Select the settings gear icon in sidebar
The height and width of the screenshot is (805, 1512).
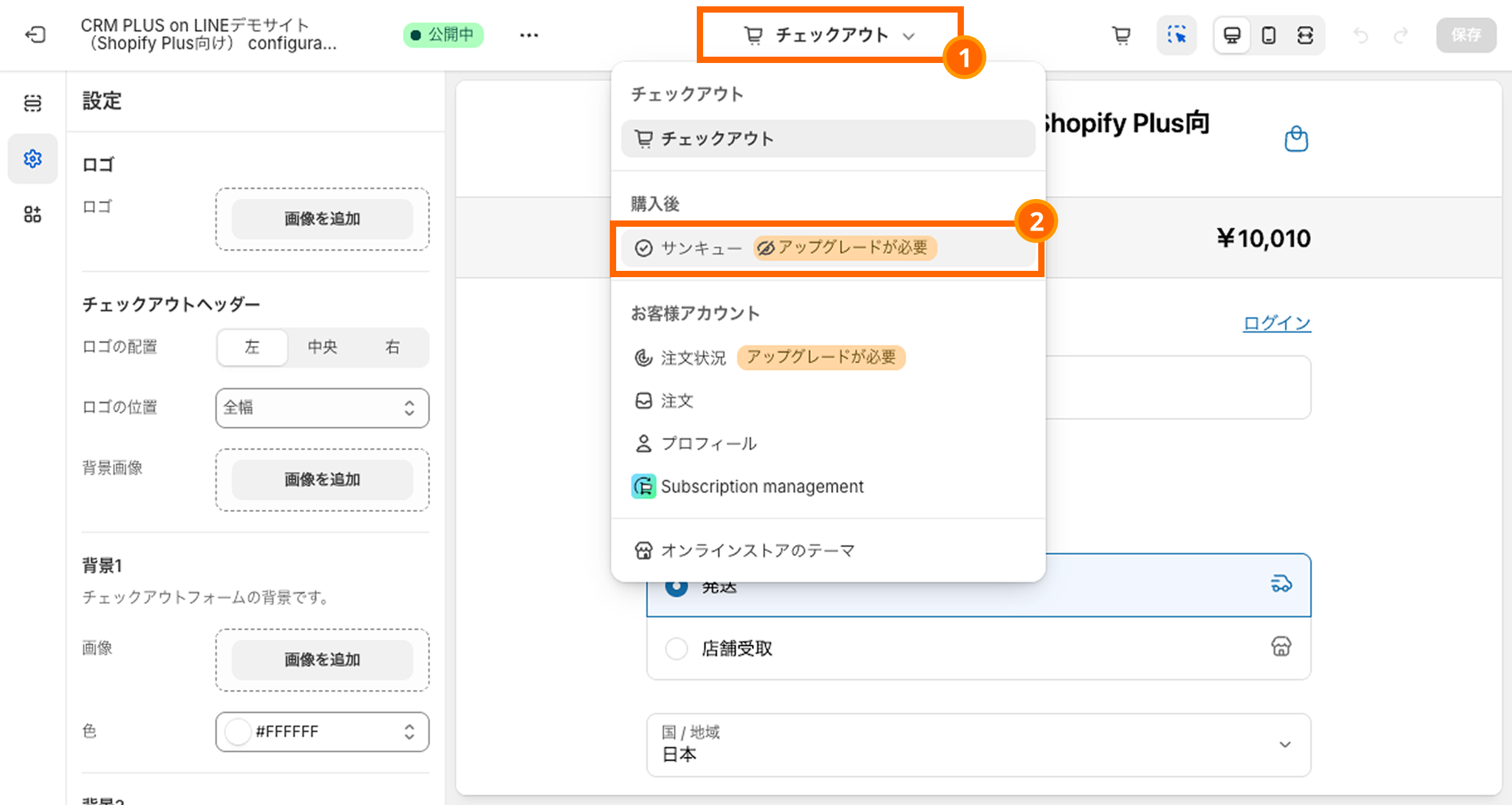click(x=33, y=159)
